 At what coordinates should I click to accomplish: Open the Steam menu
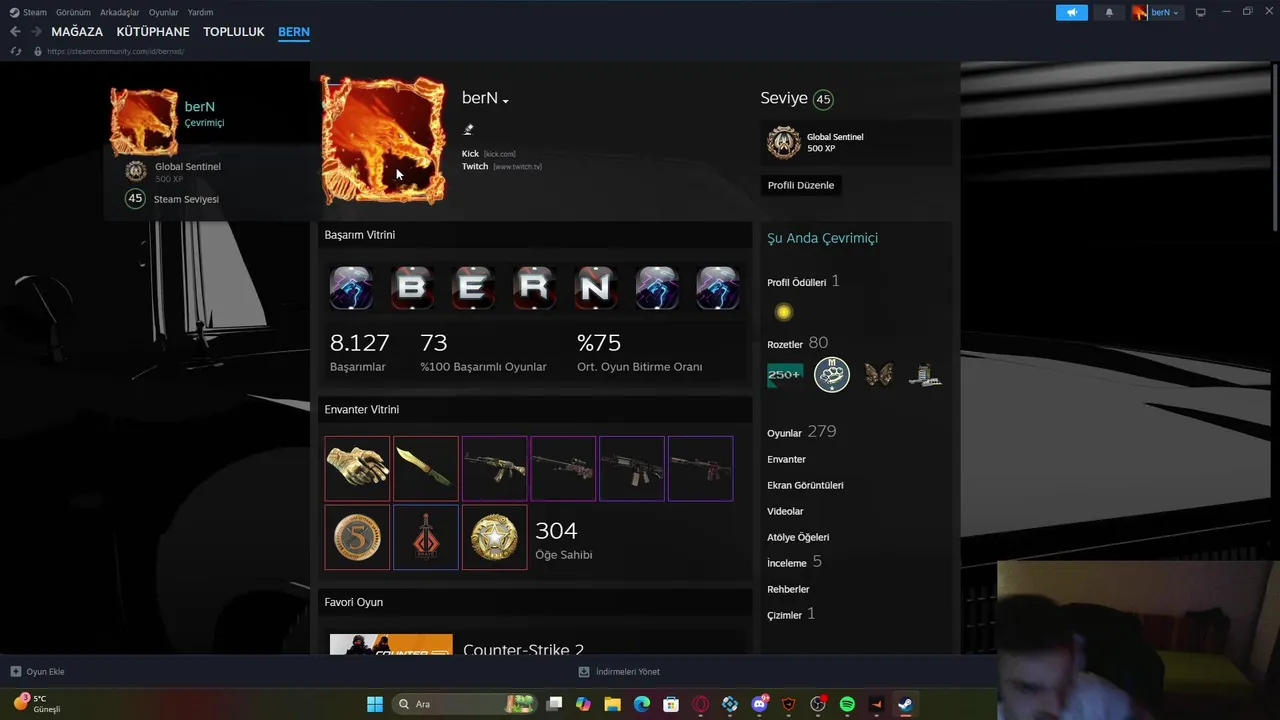coord(28,12)
